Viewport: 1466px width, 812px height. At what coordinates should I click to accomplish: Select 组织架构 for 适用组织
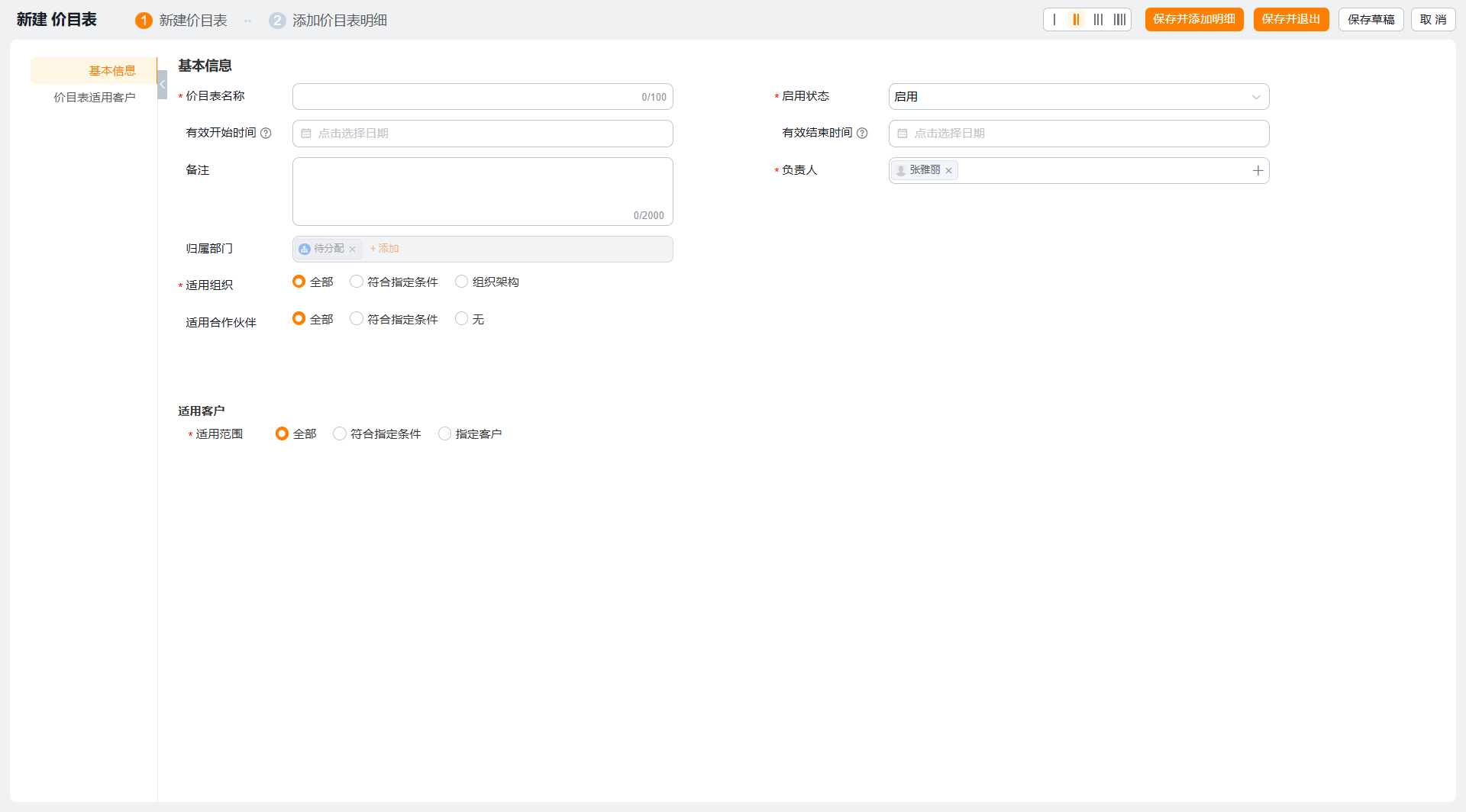coord(461,282)
